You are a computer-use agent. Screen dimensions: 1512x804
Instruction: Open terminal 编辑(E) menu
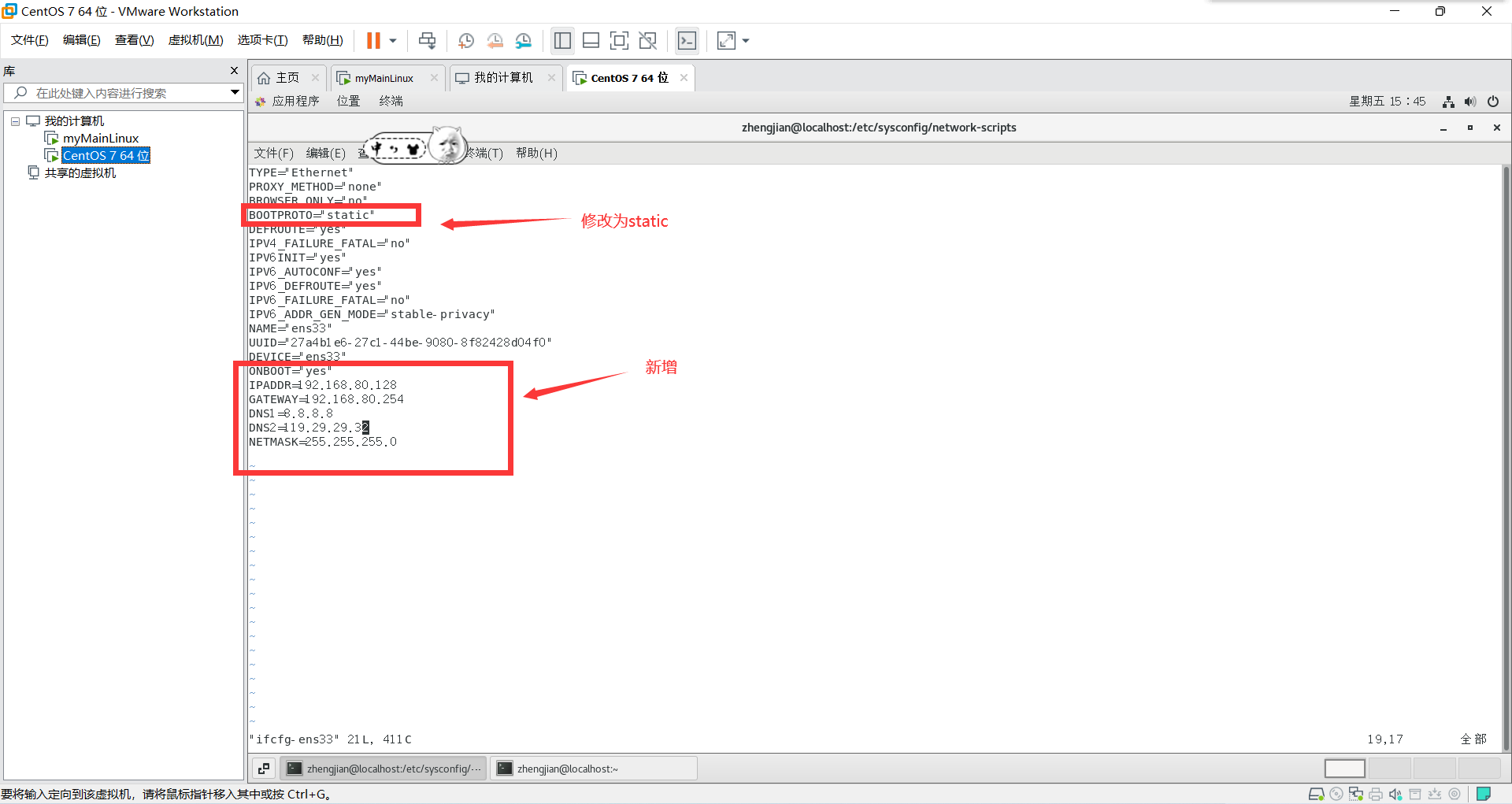325,153
